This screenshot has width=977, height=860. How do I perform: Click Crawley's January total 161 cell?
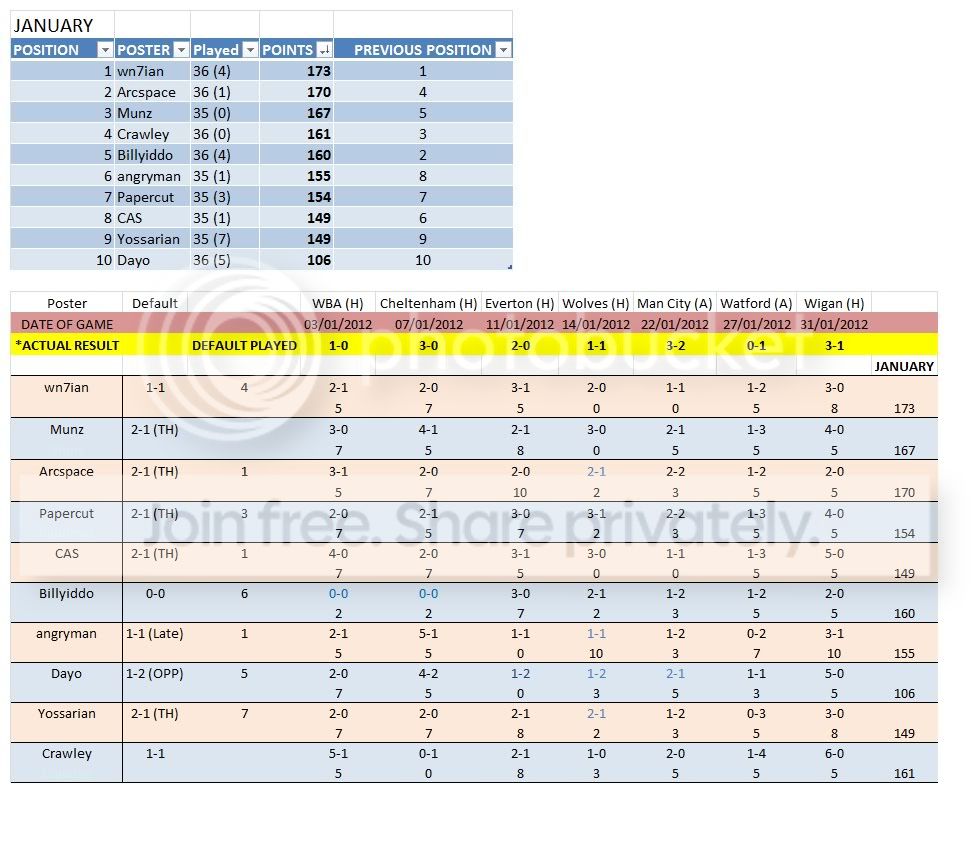[904, 773]
